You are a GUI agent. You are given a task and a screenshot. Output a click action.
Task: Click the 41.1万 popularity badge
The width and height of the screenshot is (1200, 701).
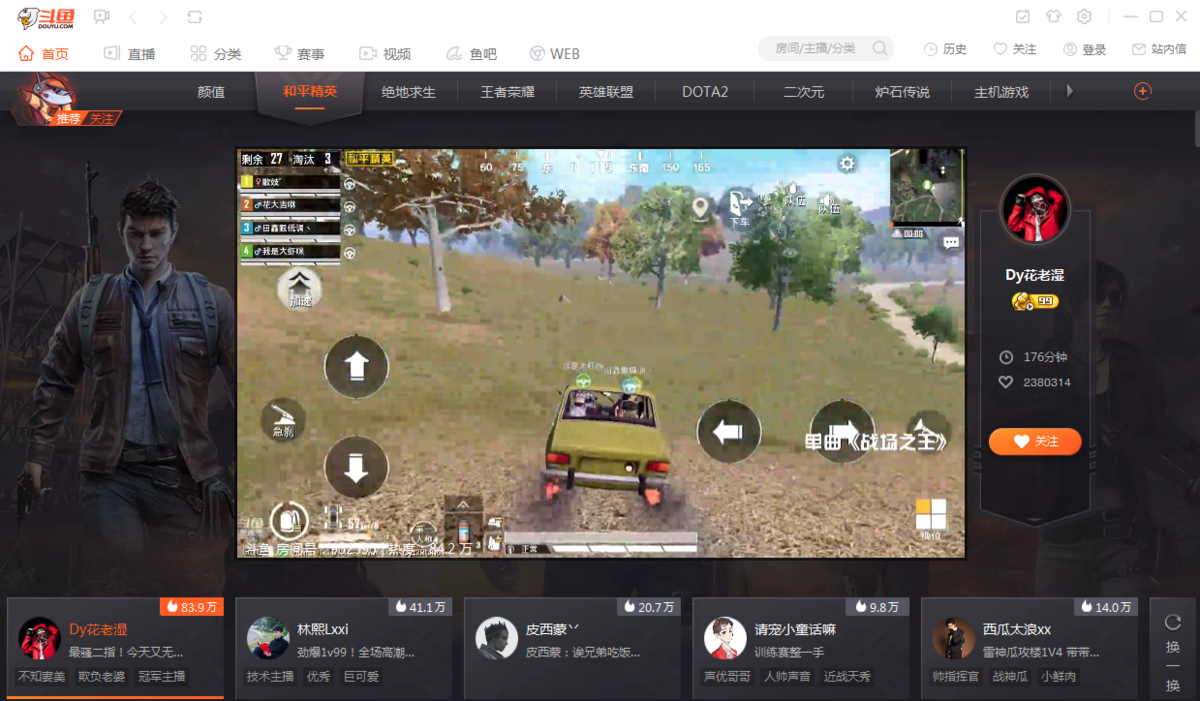pyautogui.click(x=420, y=606)
